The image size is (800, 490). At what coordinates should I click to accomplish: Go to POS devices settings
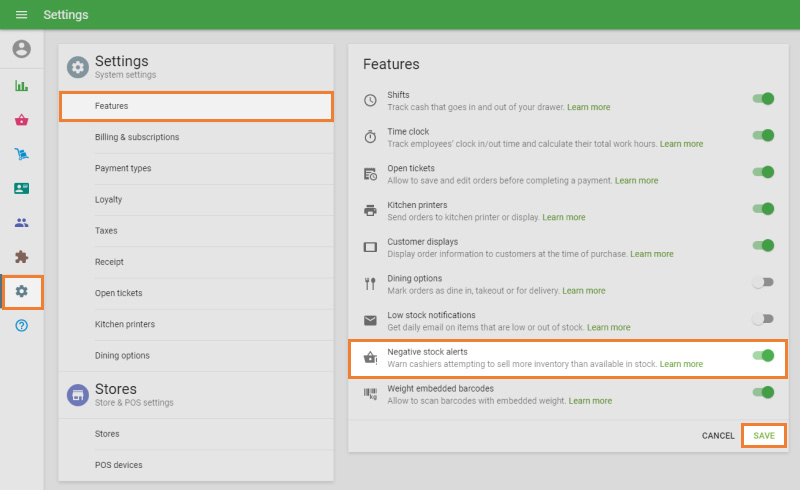coord(118,465)
